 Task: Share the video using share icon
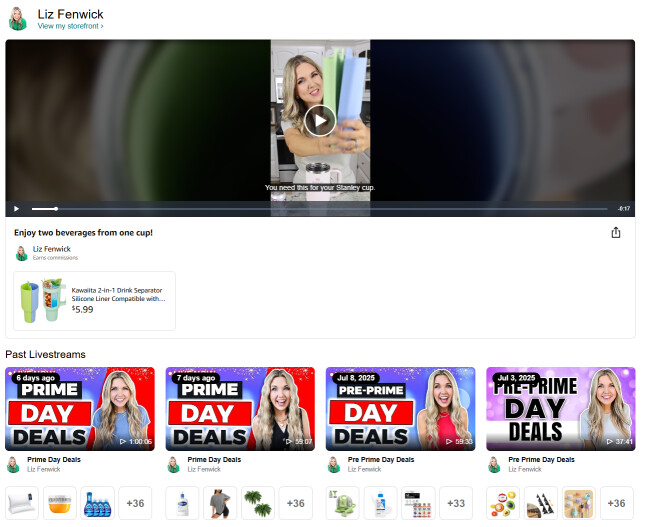point(616,233)
